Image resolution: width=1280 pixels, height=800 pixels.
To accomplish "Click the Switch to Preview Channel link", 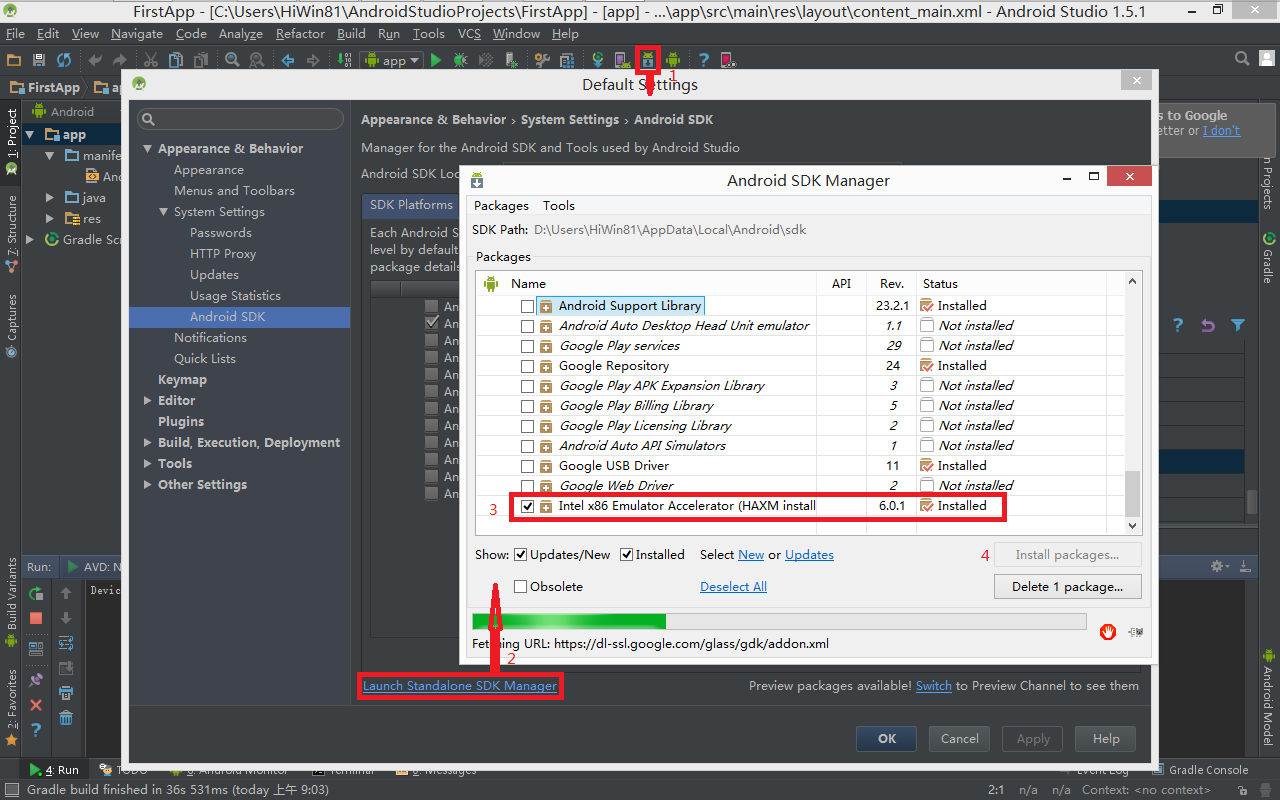I will [934, 686].
